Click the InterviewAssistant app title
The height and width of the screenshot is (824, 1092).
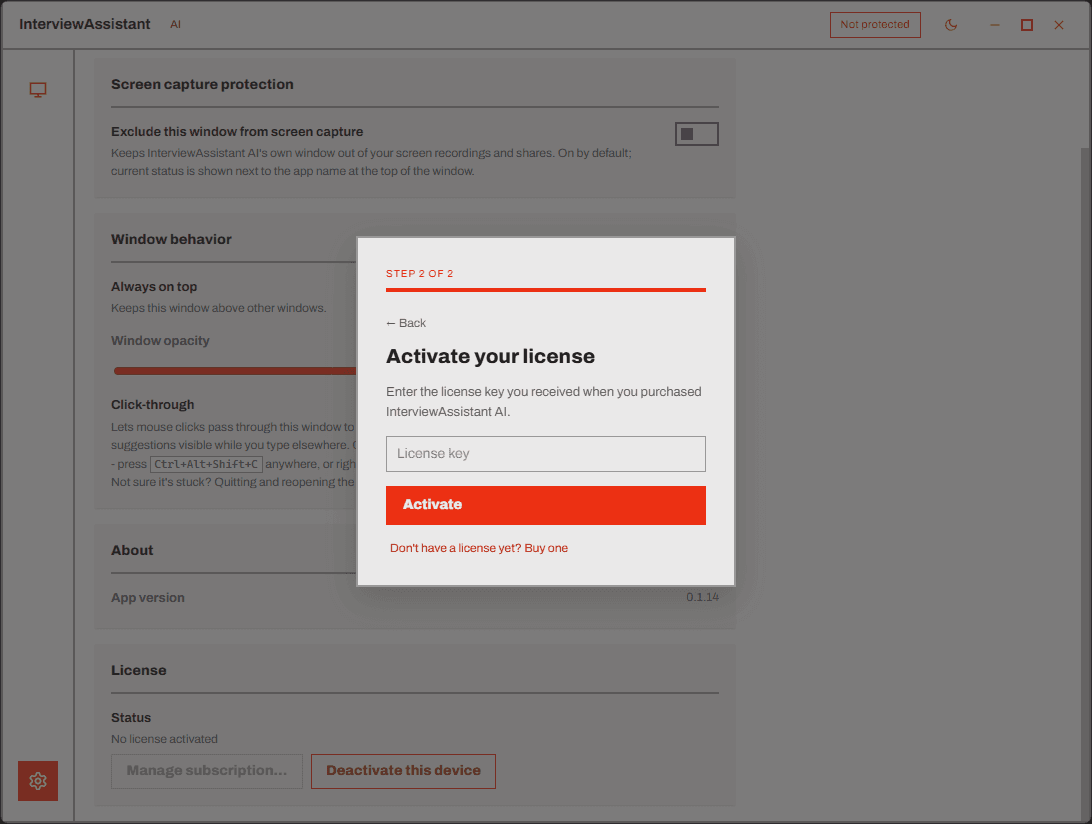coord(84,24)
